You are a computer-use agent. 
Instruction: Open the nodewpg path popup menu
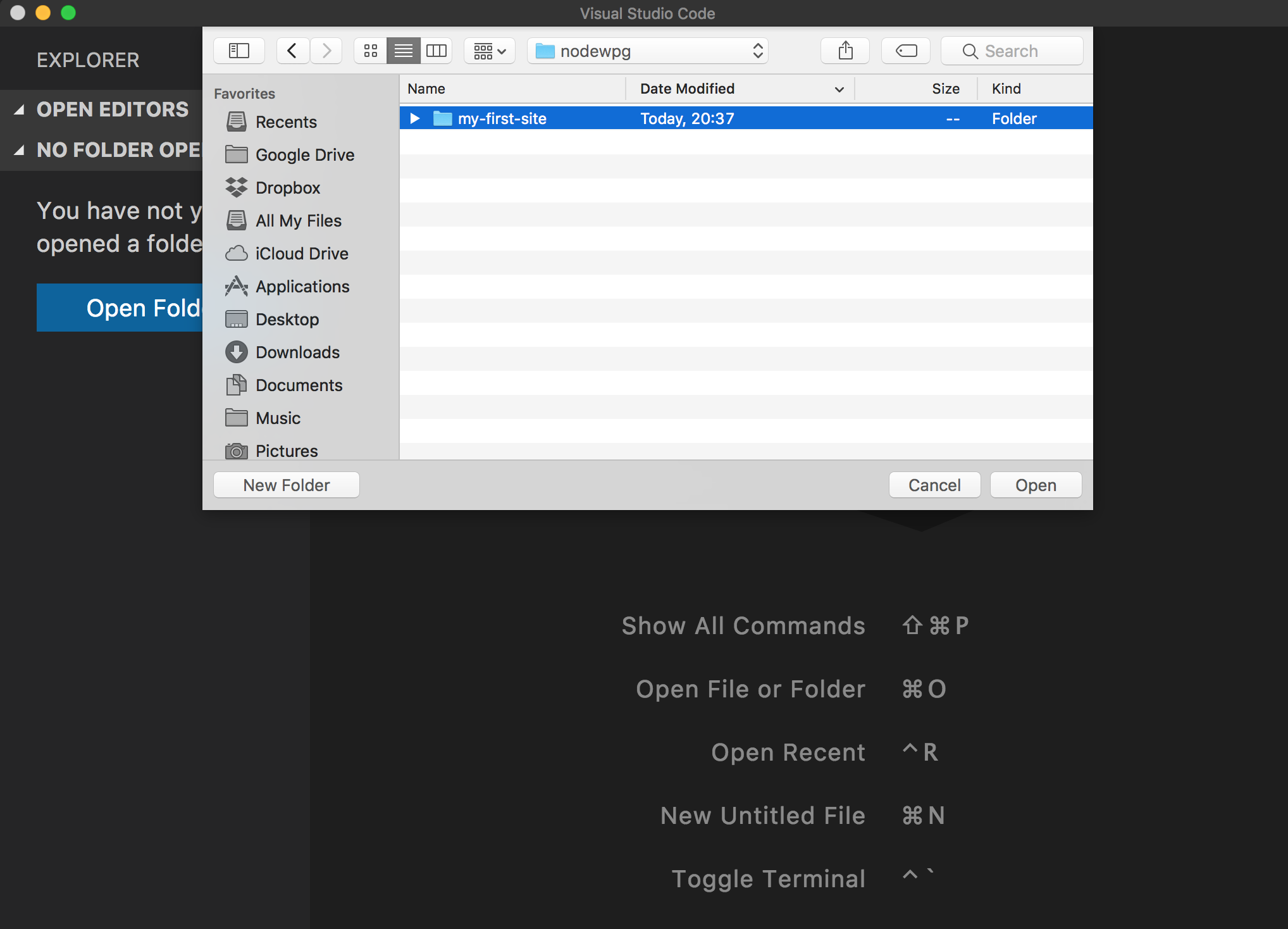[648, 51]
